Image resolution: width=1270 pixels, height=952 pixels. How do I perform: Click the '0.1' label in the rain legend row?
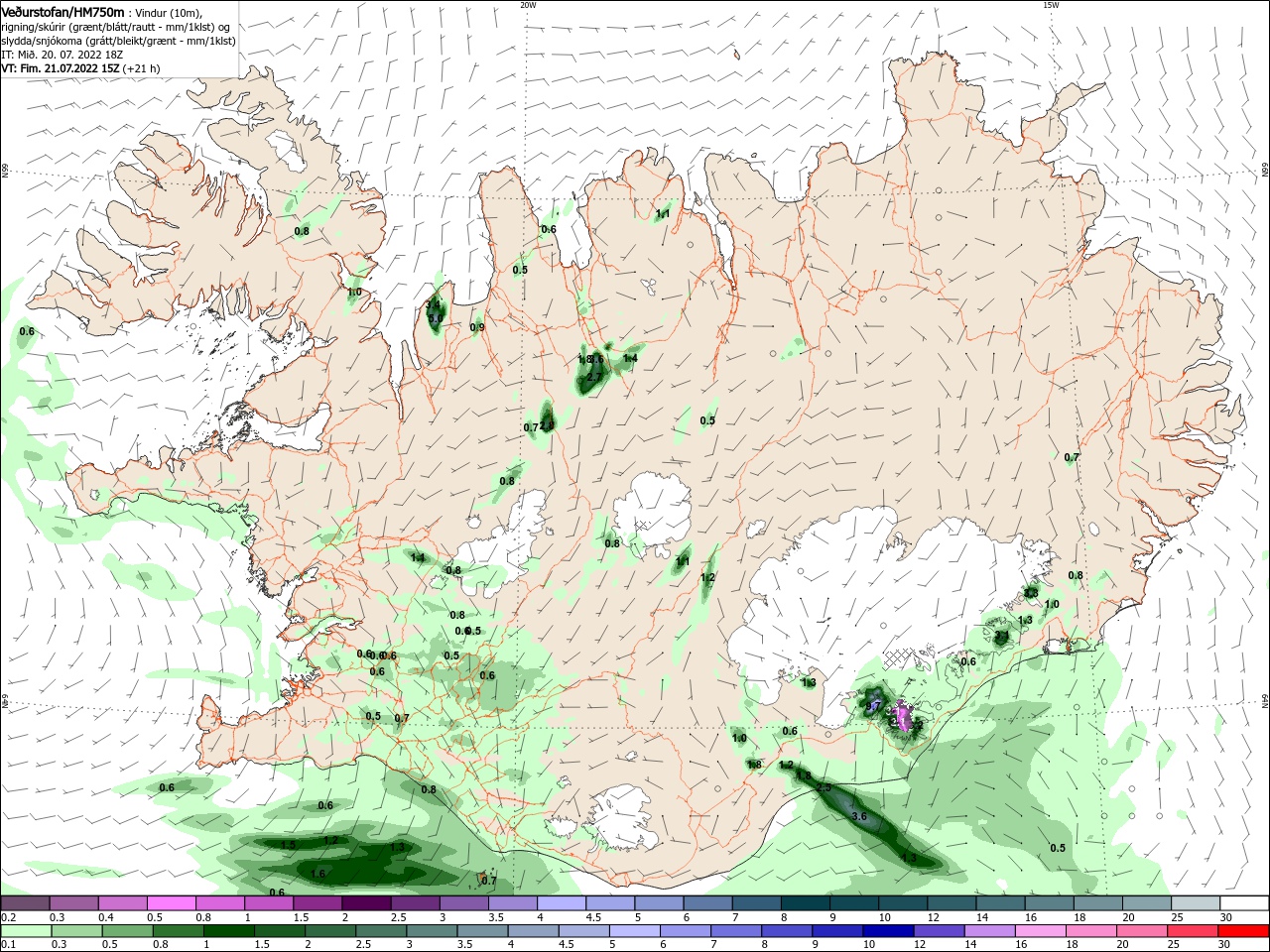pos(8,945)
